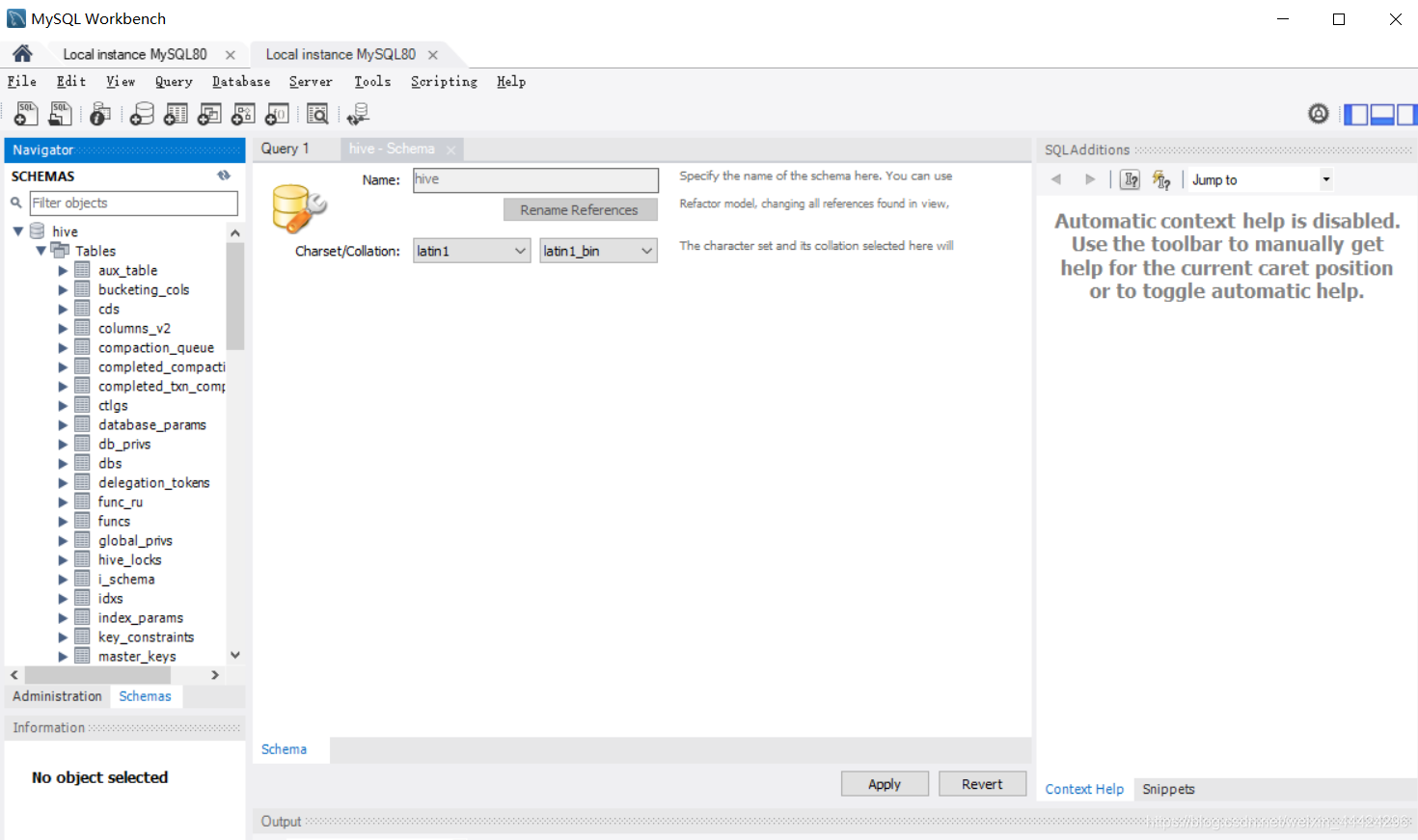Collapse the hive schema node
The width and height of the screenshot is (1418, 840).
(18, 231)
